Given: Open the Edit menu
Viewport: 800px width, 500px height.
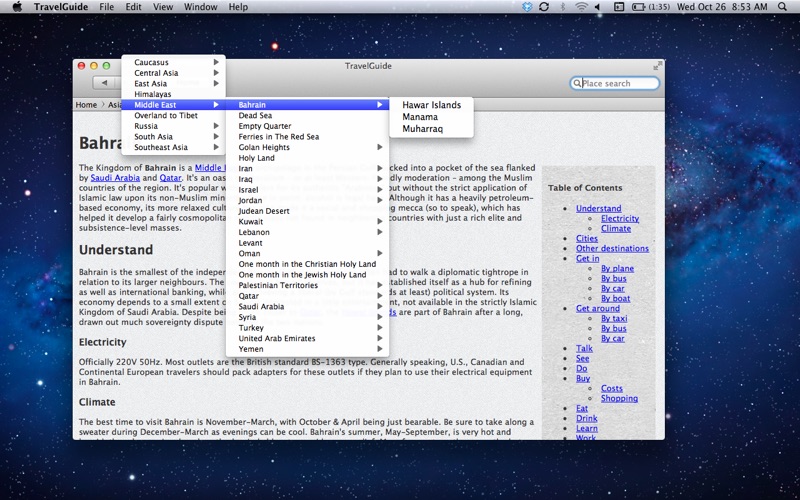Looking at the screenshot, I should point(134,7).
